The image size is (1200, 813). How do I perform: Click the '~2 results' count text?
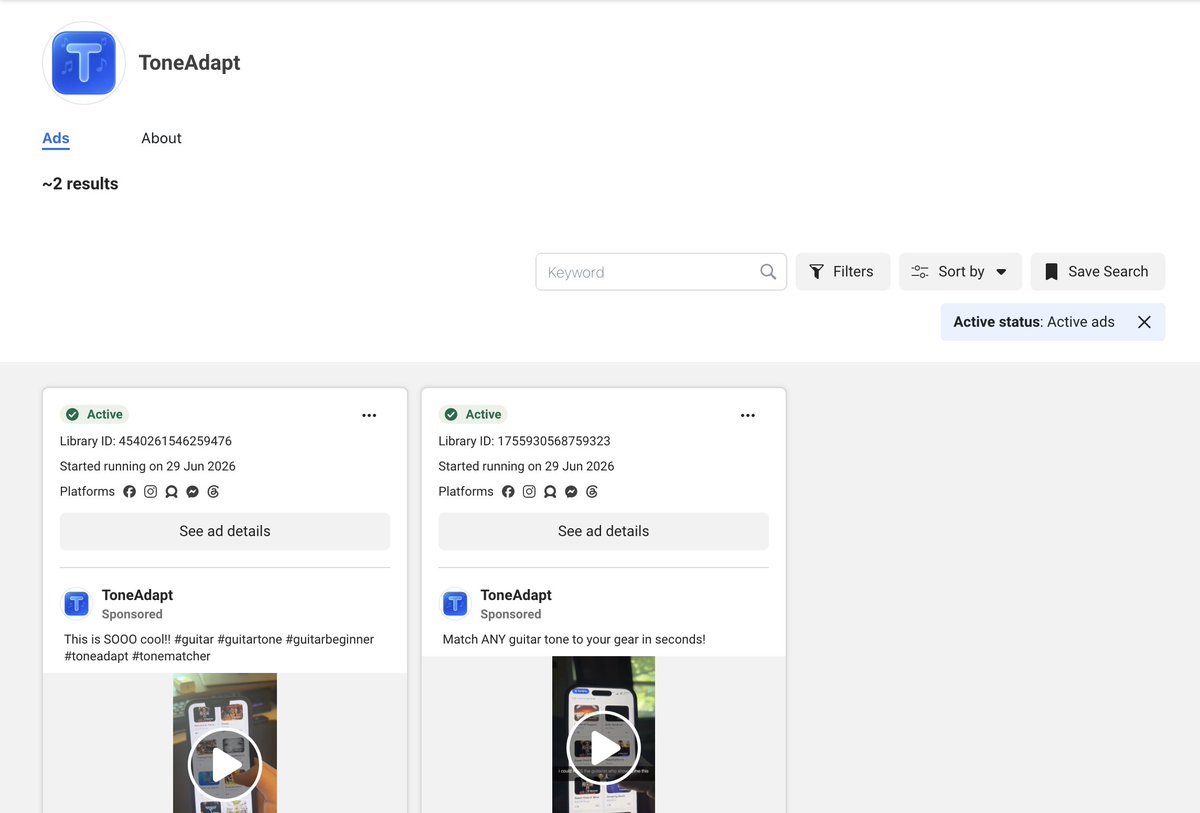(80, 184)
